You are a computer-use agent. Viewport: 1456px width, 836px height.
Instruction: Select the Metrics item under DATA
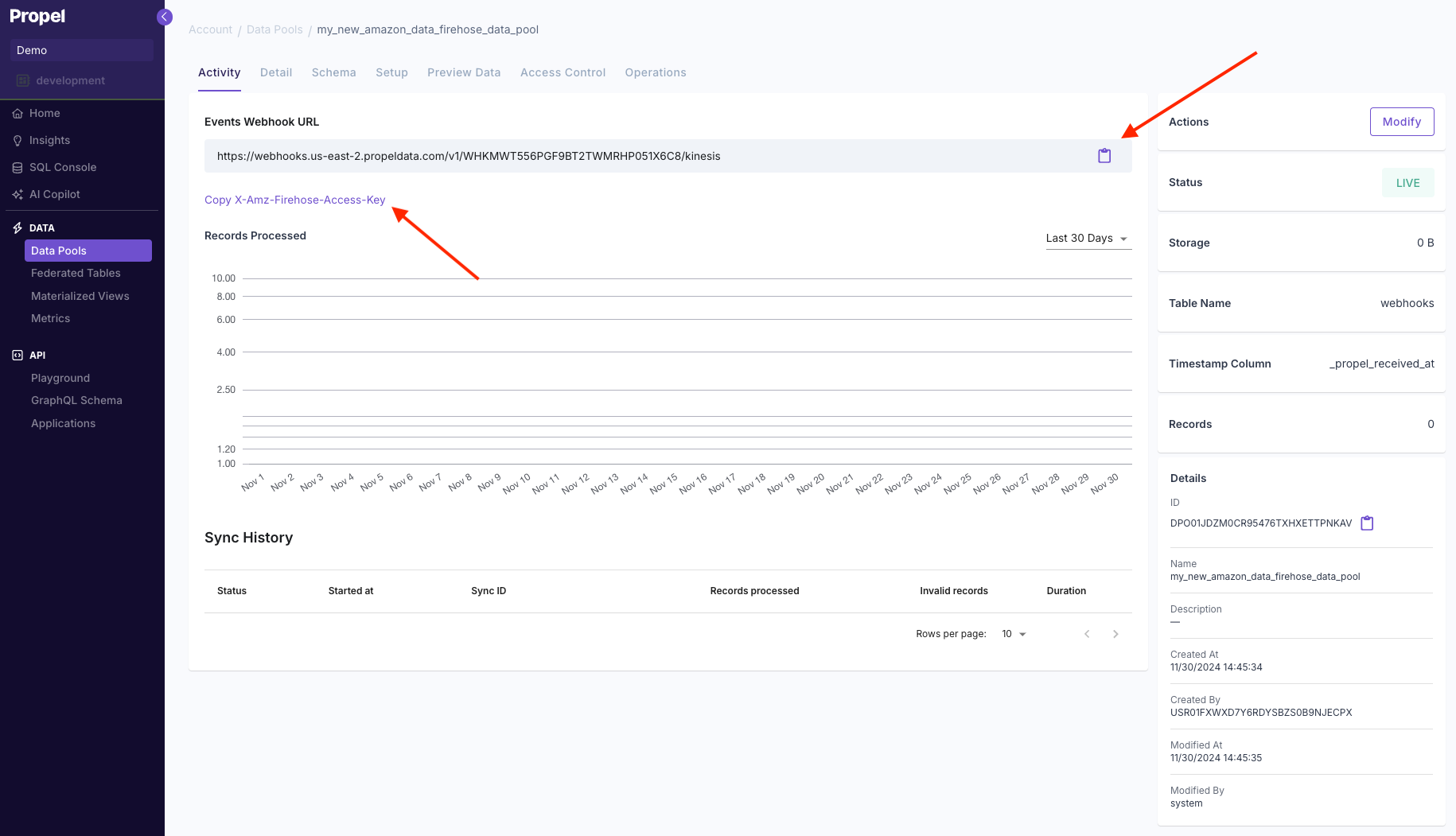[50, 318]
